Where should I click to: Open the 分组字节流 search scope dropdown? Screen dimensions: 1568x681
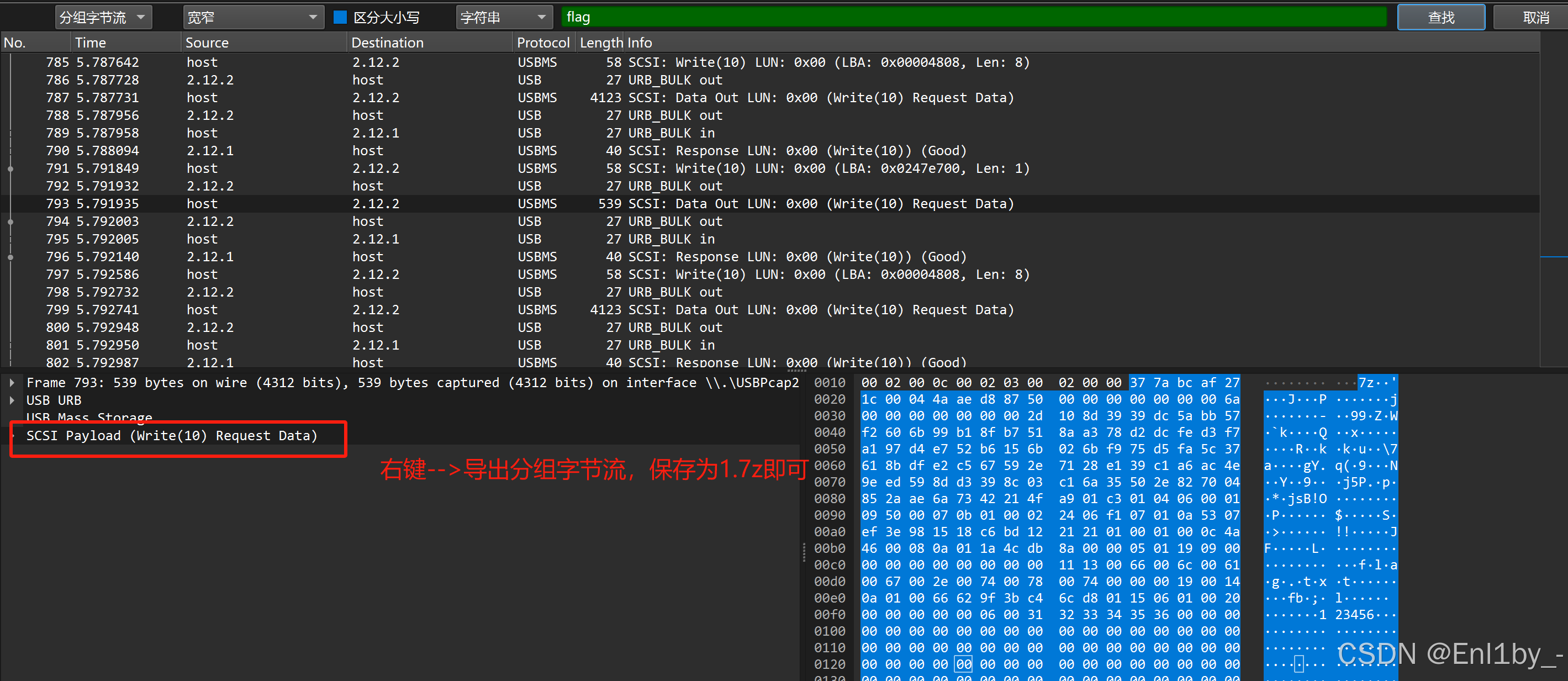tap(103, 17)
